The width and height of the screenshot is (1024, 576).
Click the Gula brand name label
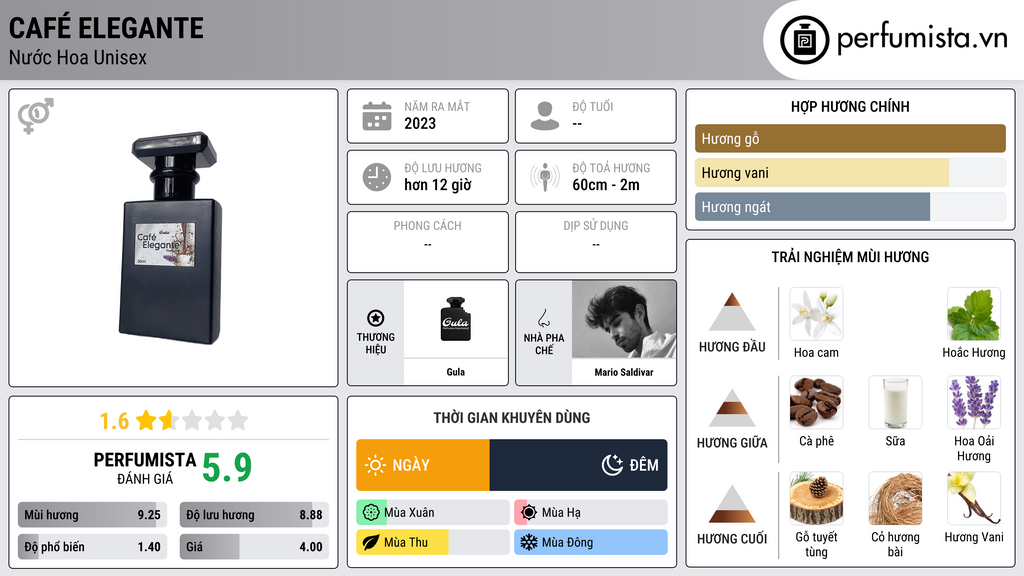tap(455, 372)
